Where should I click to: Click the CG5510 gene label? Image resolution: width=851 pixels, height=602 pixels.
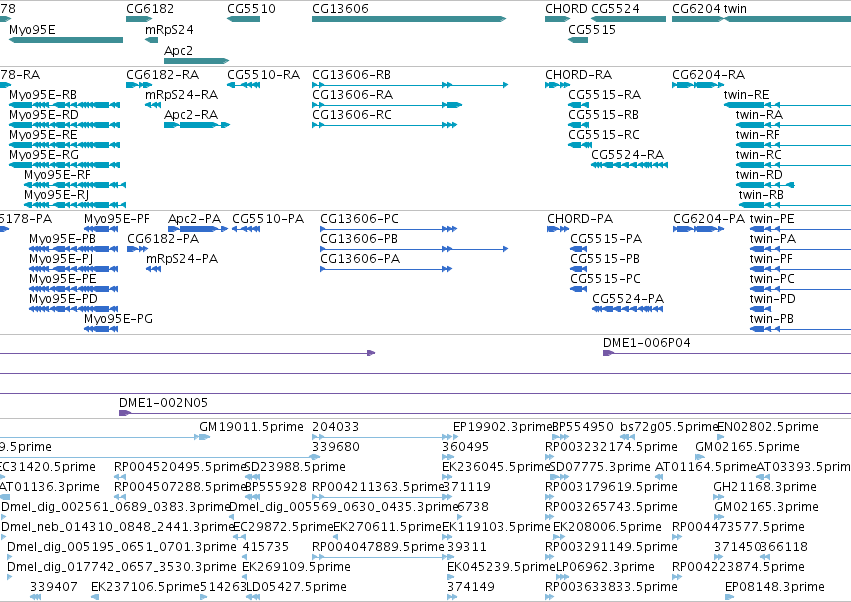(251, 9)
